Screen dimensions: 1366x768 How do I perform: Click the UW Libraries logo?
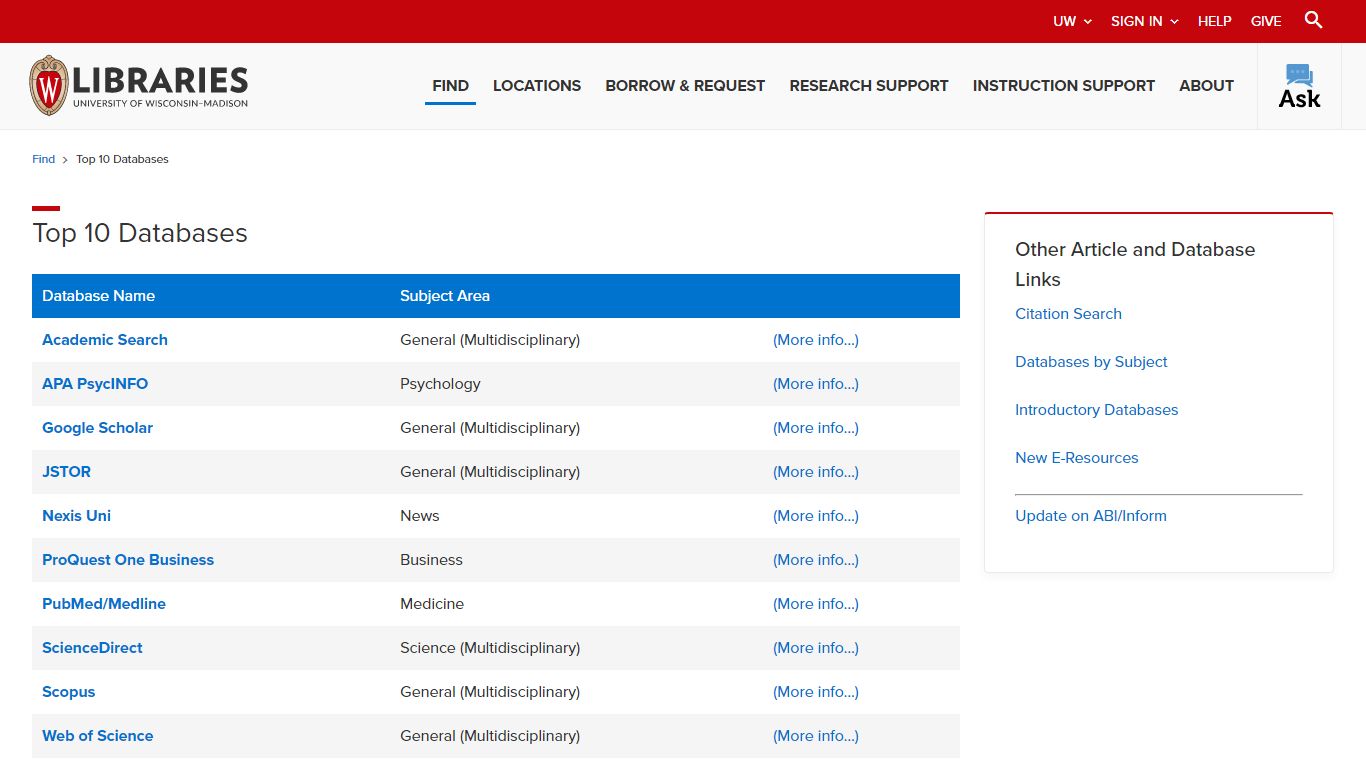pos(139,86)
